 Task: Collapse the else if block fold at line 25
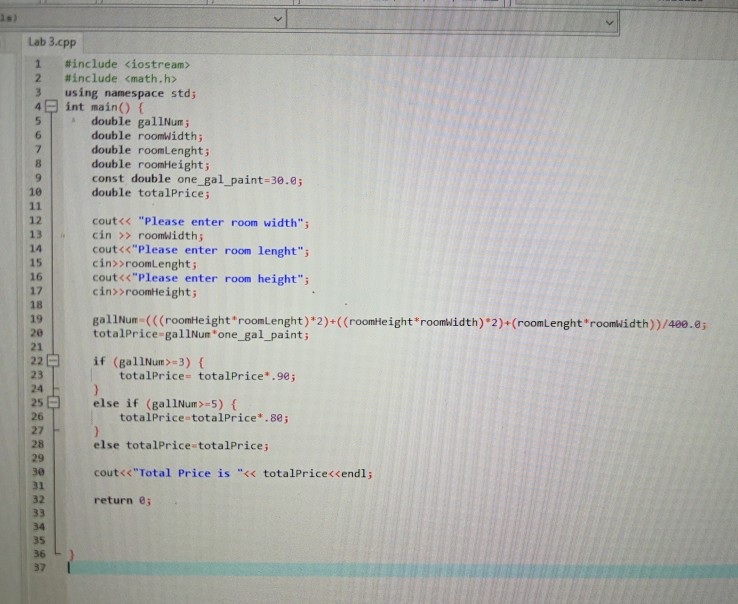point(53,403)
